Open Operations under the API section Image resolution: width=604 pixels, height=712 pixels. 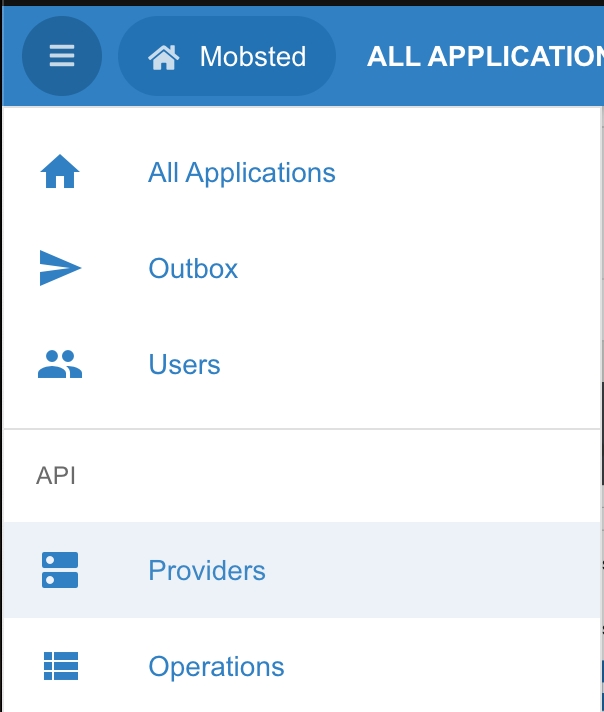[x=216, y=667]
